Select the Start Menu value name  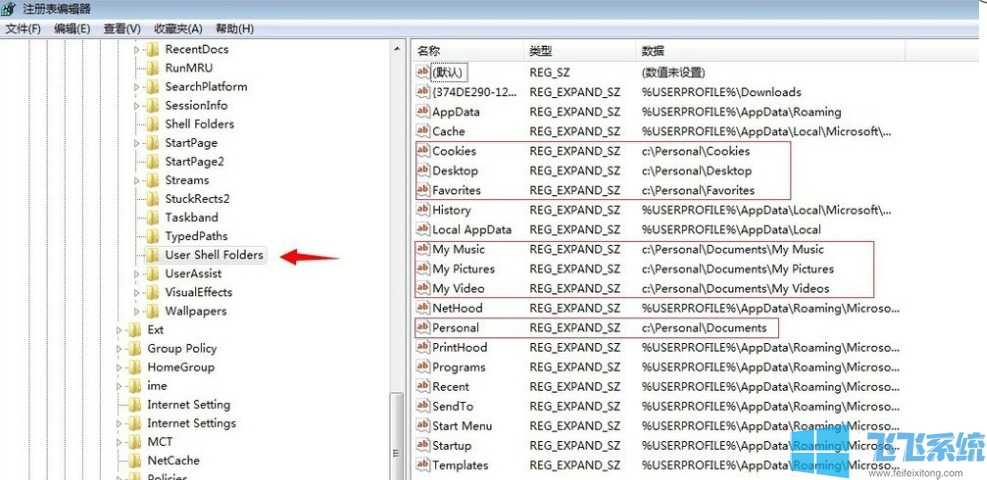(462, 426)
